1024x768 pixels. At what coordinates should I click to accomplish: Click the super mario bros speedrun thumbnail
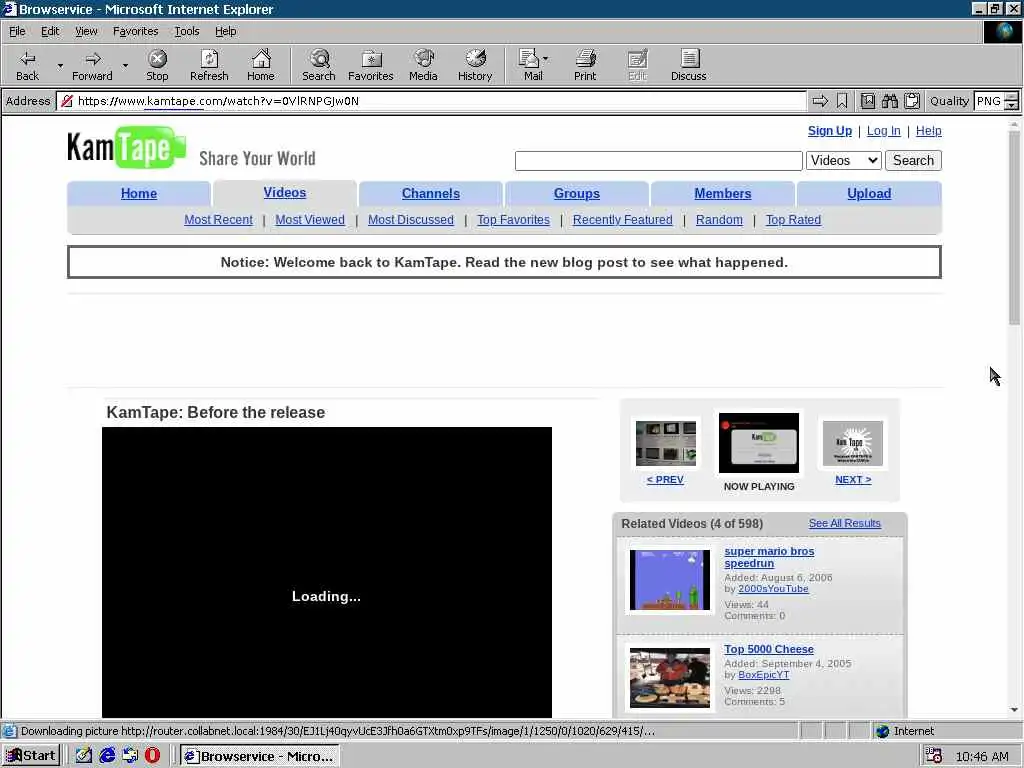[x=669, y=580]
